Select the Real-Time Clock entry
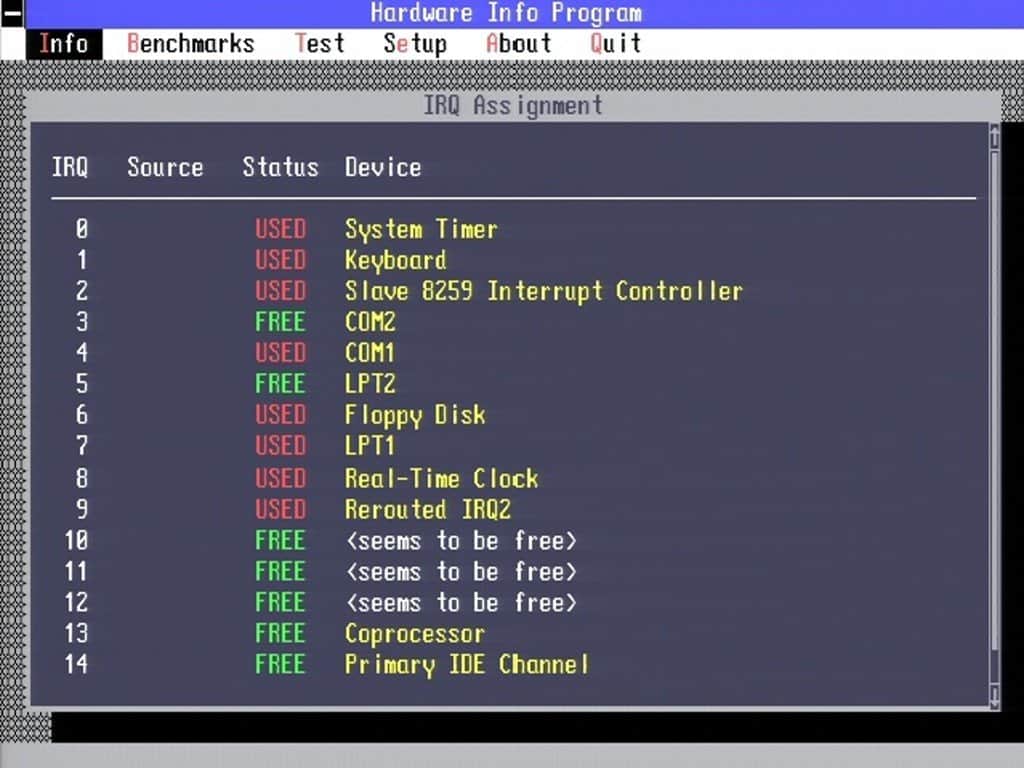 pos(441,479)
